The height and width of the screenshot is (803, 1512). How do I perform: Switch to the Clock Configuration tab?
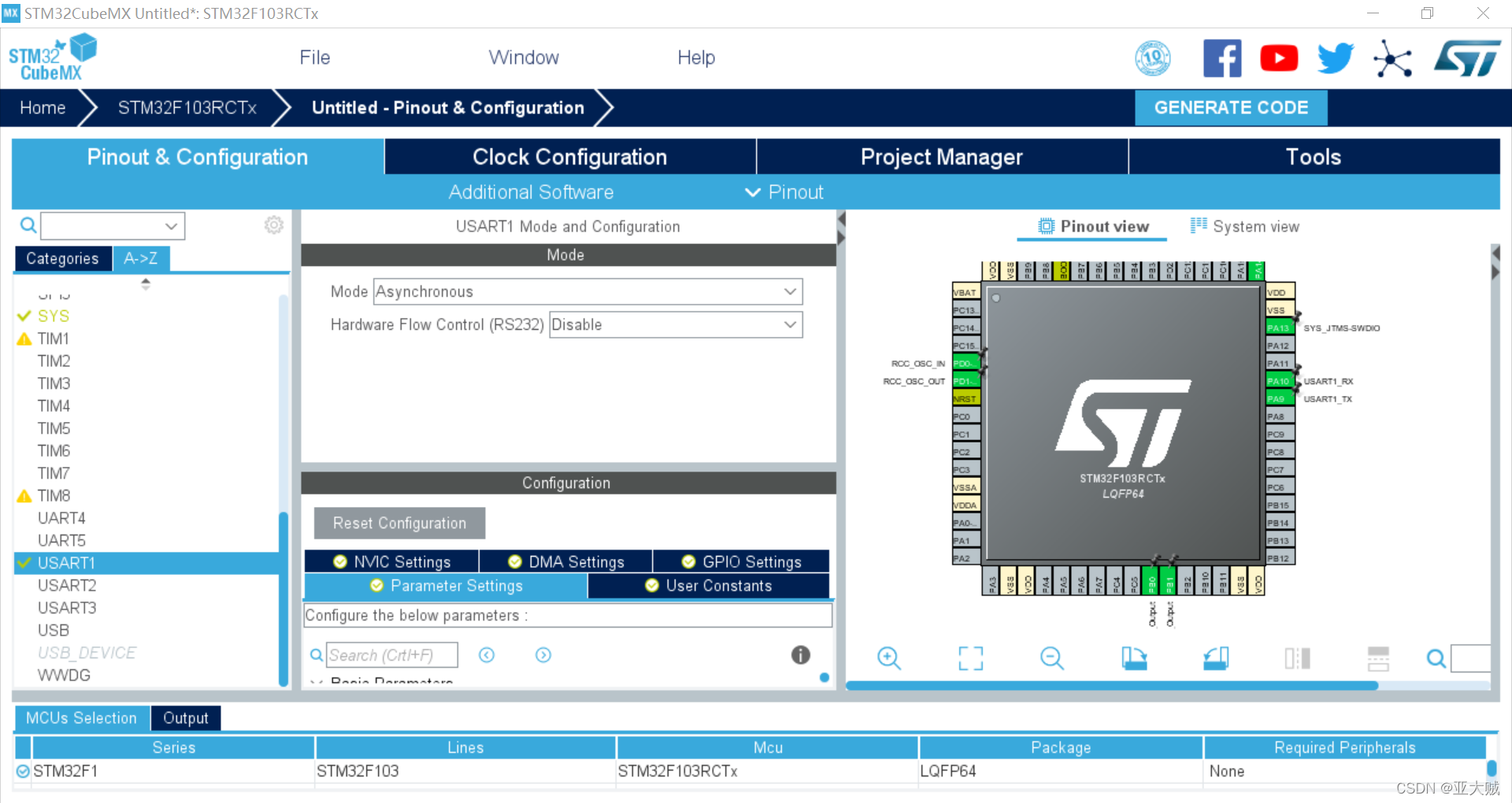click(569, 157)
